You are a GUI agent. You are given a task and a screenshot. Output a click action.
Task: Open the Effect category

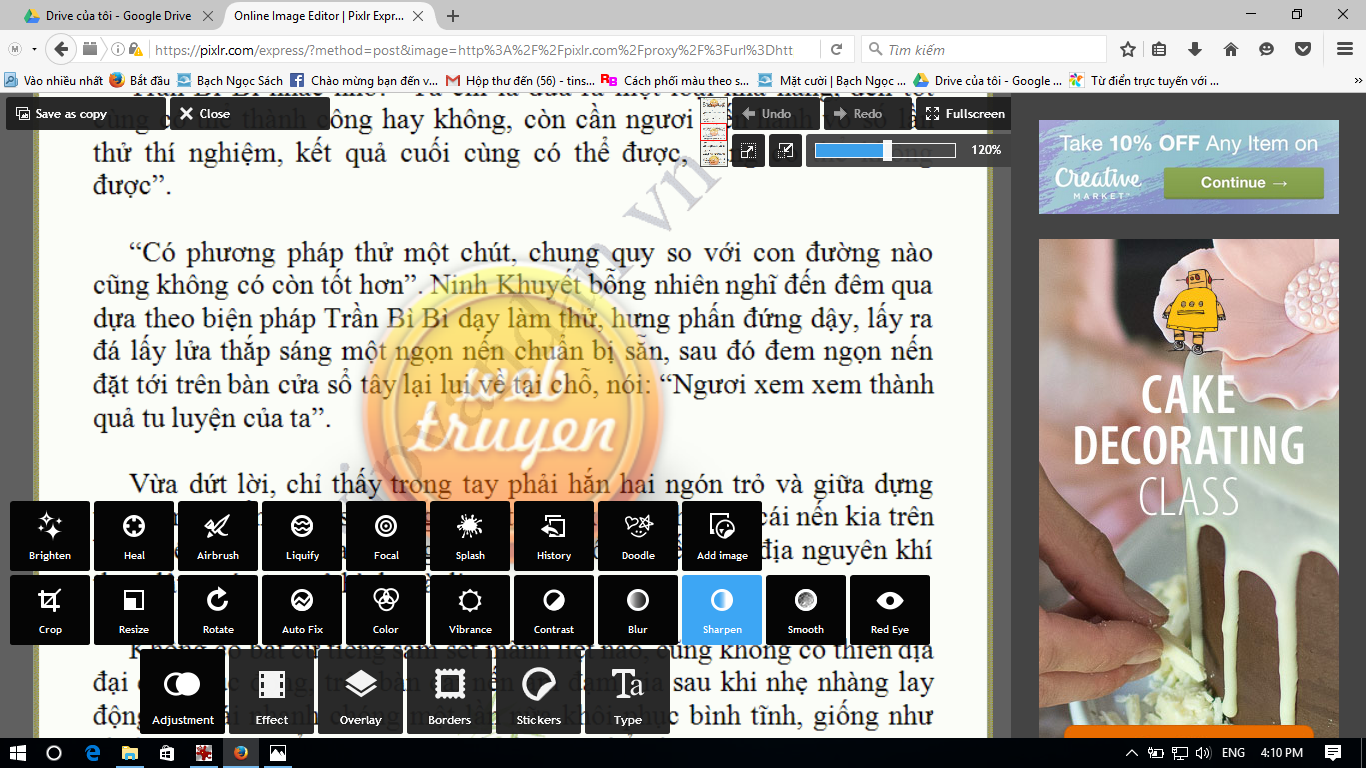272,692
